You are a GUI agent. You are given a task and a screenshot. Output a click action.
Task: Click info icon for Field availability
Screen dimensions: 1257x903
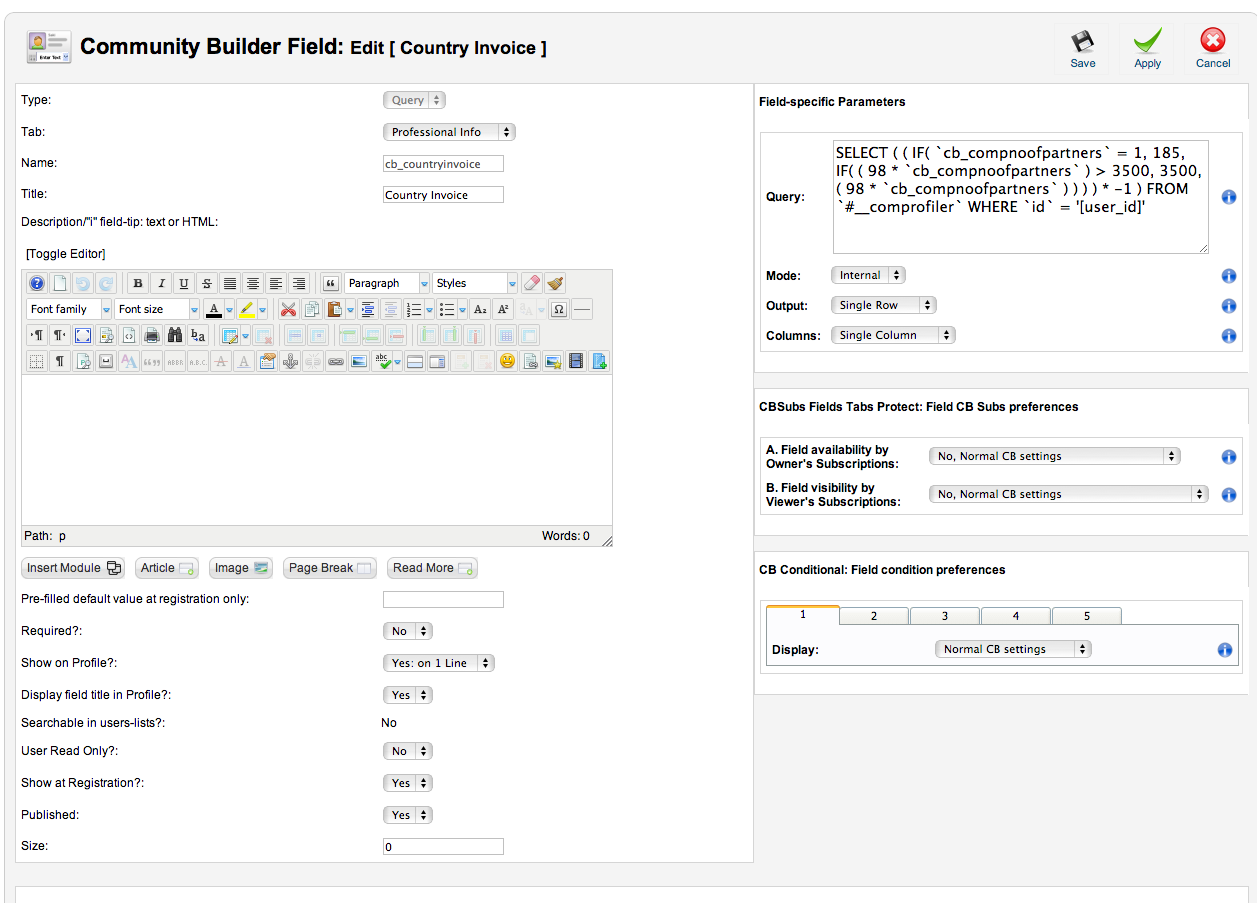point(1229,457)
